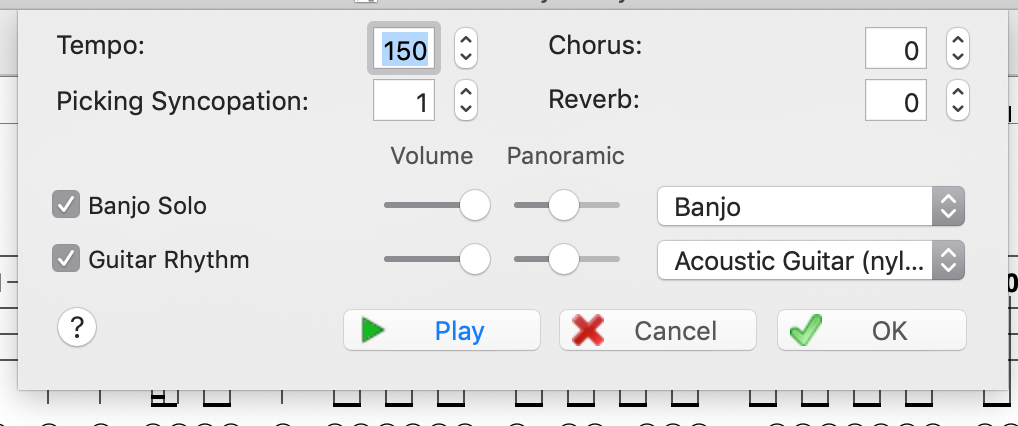Increase the Chorus value with its stepper
The height and width of the screenshot is (426, 1018).
tap(958, 40)
